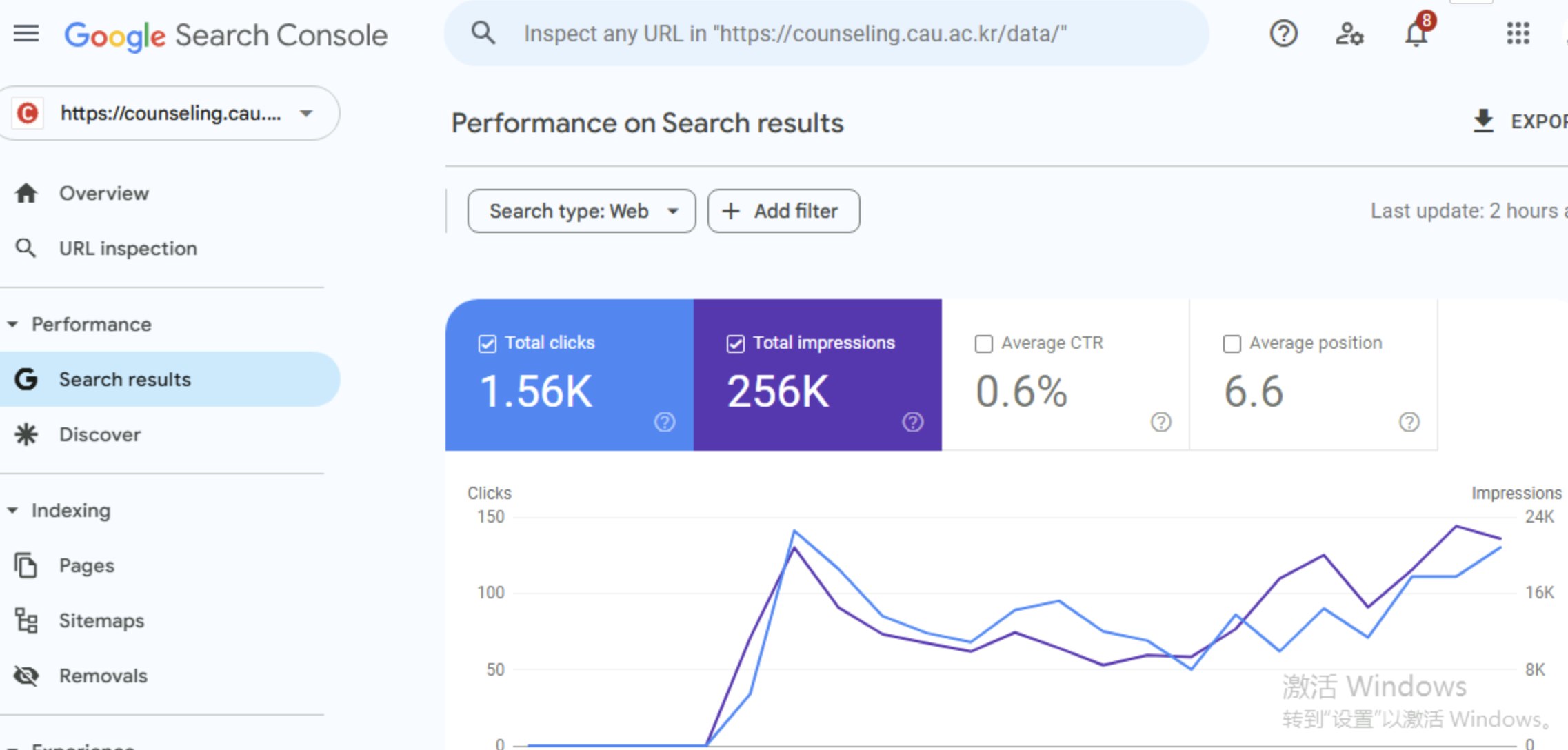Click the URL inspection search field
1568x750 pixels.
coord(827,33)
